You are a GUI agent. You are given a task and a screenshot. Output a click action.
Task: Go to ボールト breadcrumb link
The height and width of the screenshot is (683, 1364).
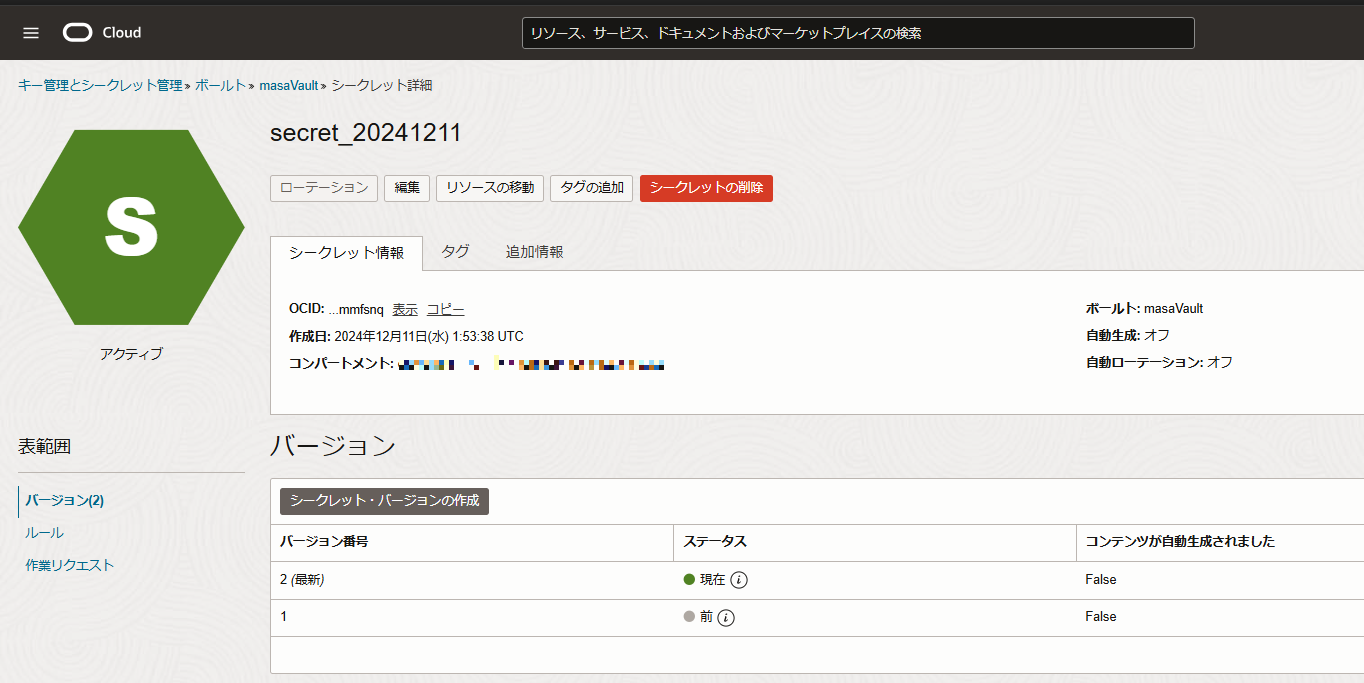pyautogui.click(x=220, y=86)
